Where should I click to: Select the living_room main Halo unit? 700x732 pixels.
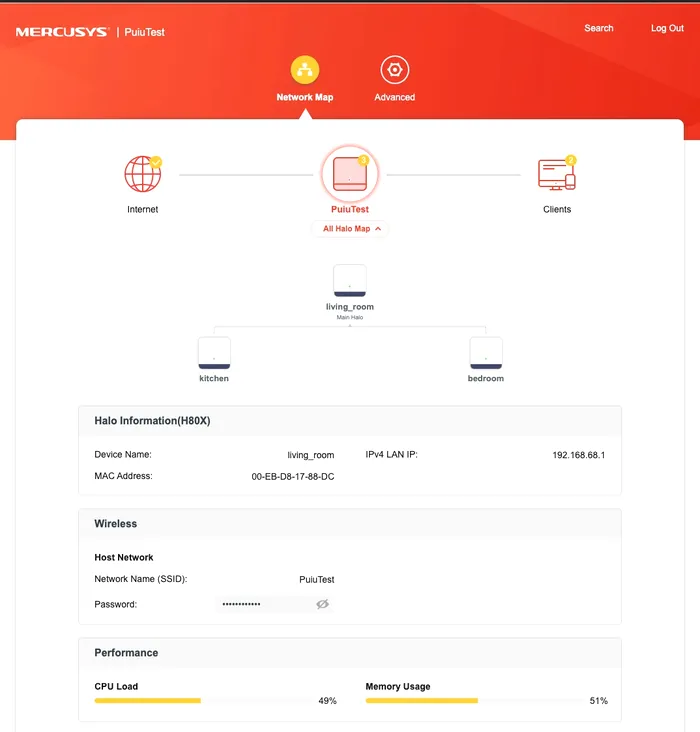pyautogui.click(x=350, y=280)
